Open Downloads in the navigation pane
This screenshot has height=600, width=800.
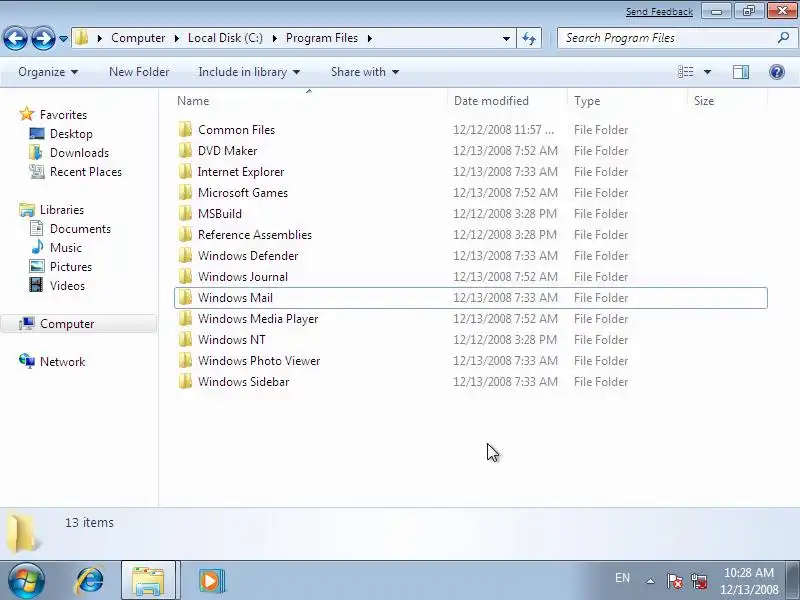pos(79,153)
